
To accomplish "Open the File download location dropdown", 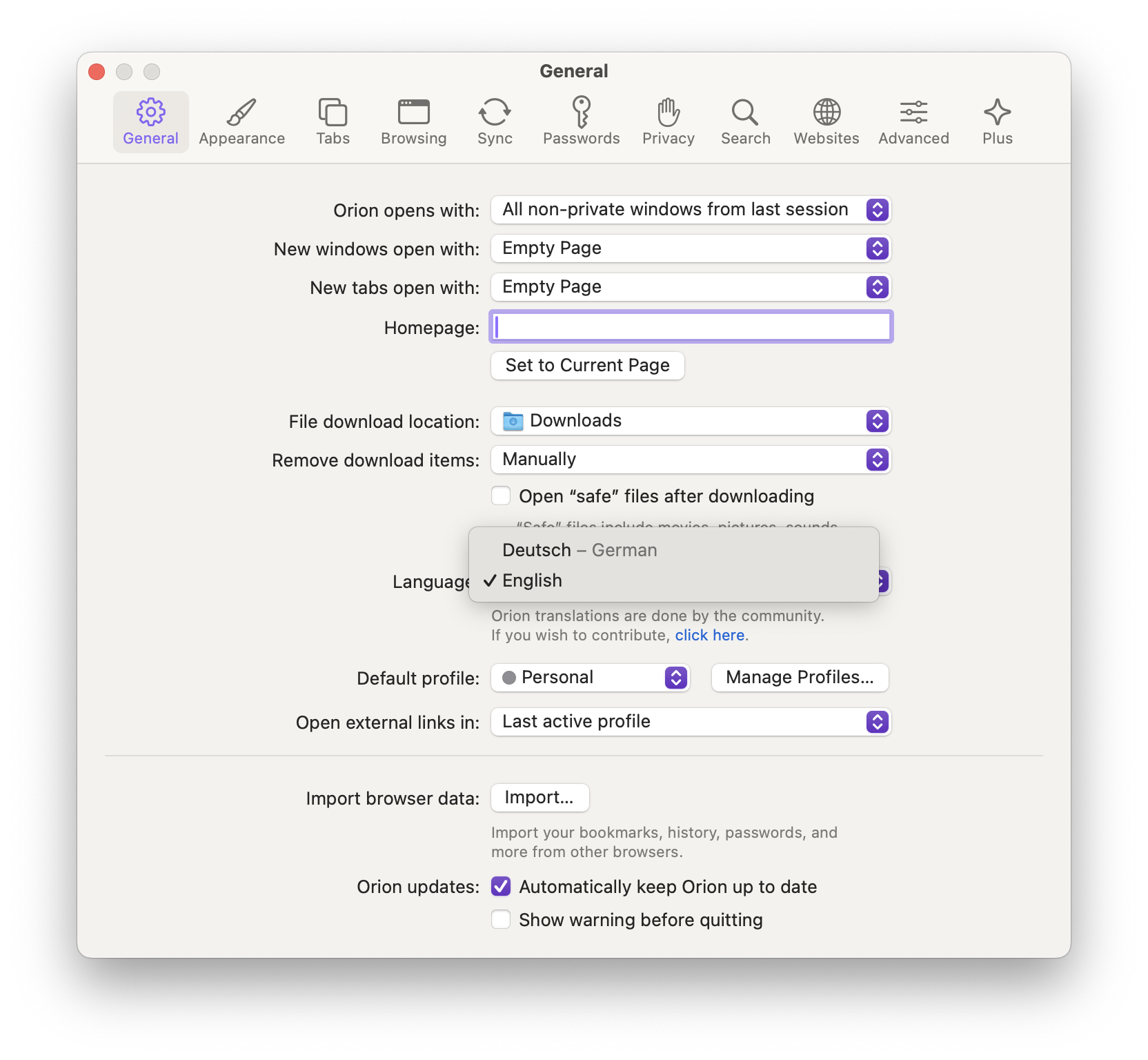I will point(691,421).
